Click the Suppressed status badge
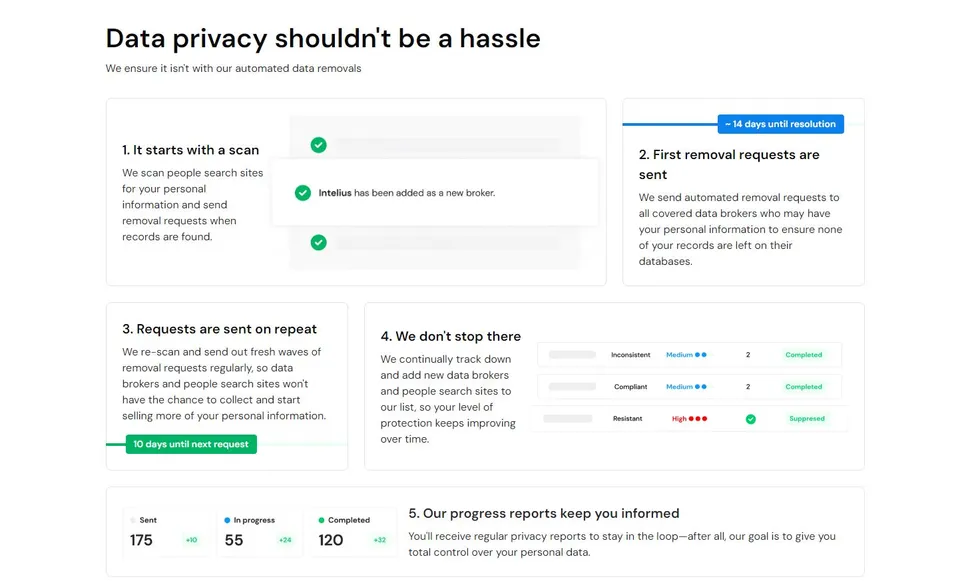 (x=806, y=419)
